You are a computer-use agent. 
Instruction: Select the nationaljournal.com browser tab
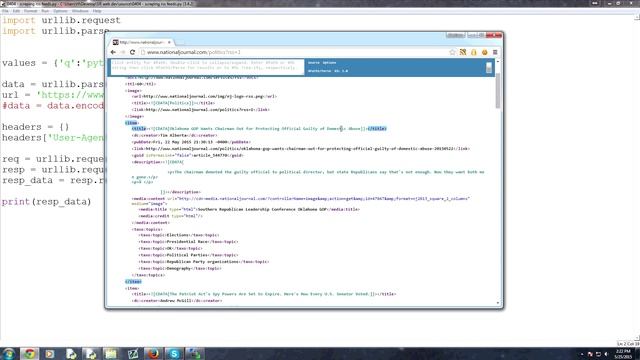point(141,42)
